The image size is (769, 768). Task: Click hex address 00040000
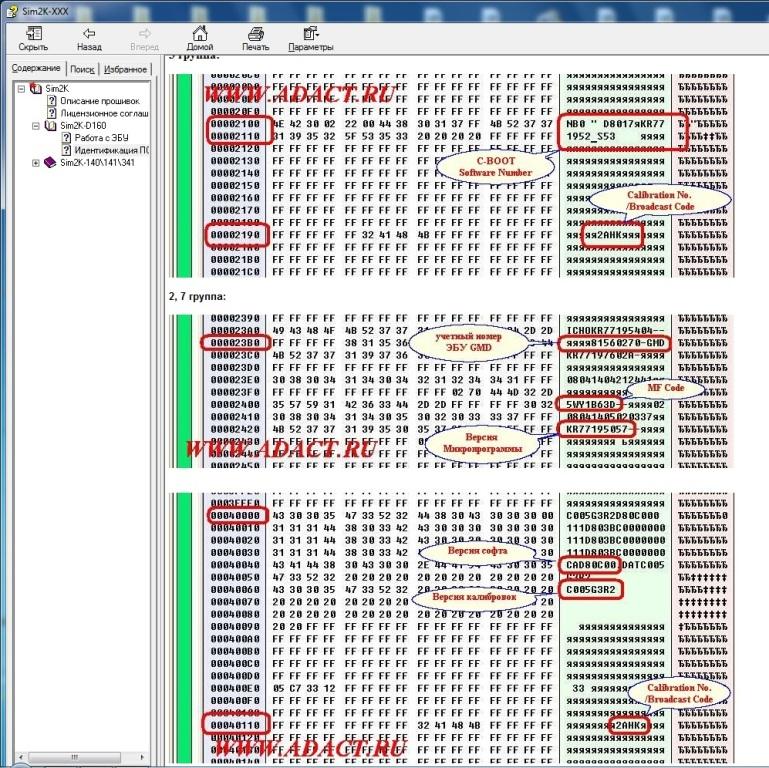235,515
